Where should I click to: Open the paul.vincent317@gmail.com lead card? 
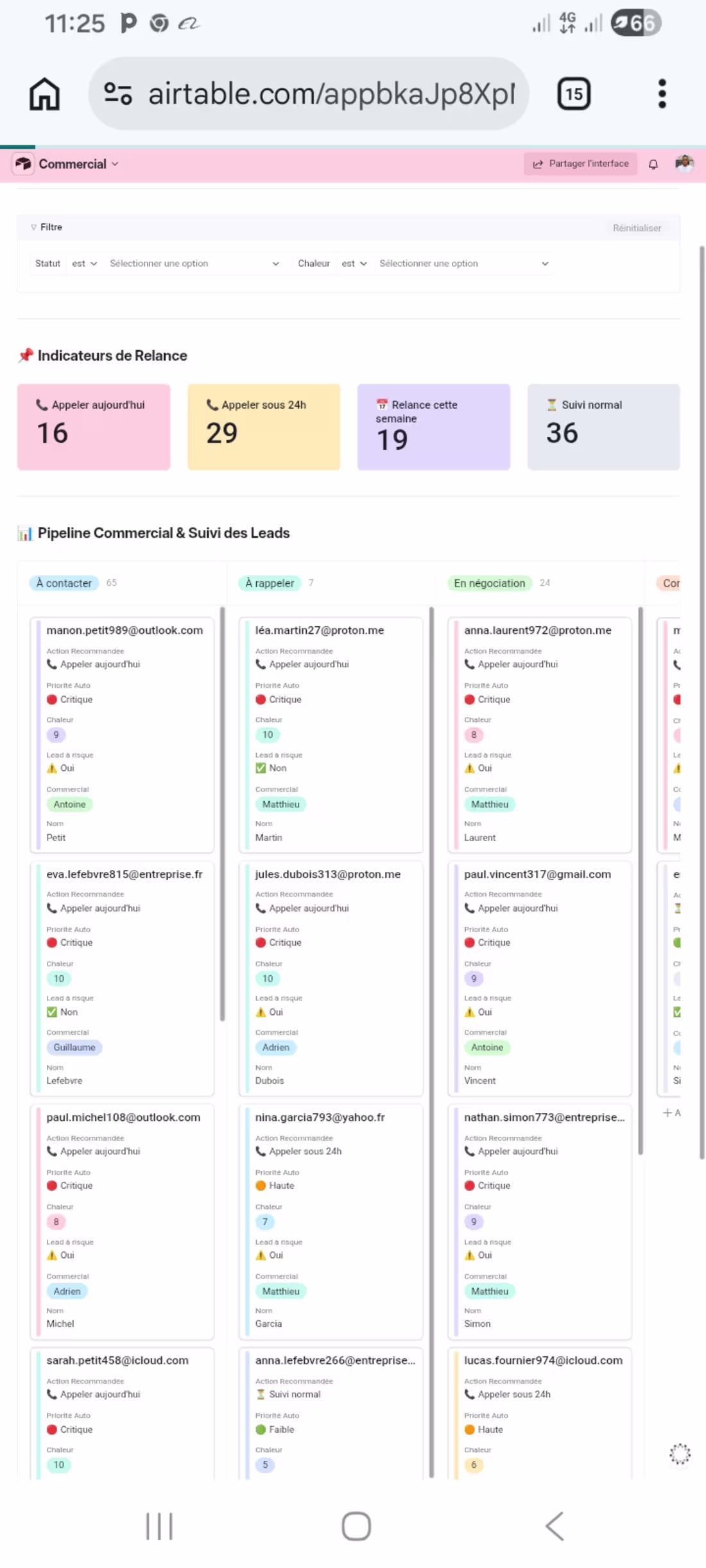(x=540, y=979)
